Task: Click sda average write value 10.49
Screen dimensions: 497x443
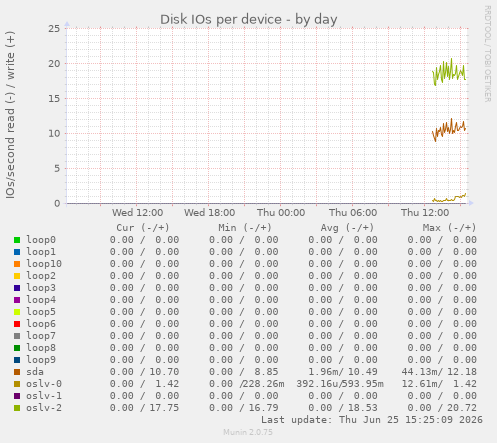Action: pos(363,372)
